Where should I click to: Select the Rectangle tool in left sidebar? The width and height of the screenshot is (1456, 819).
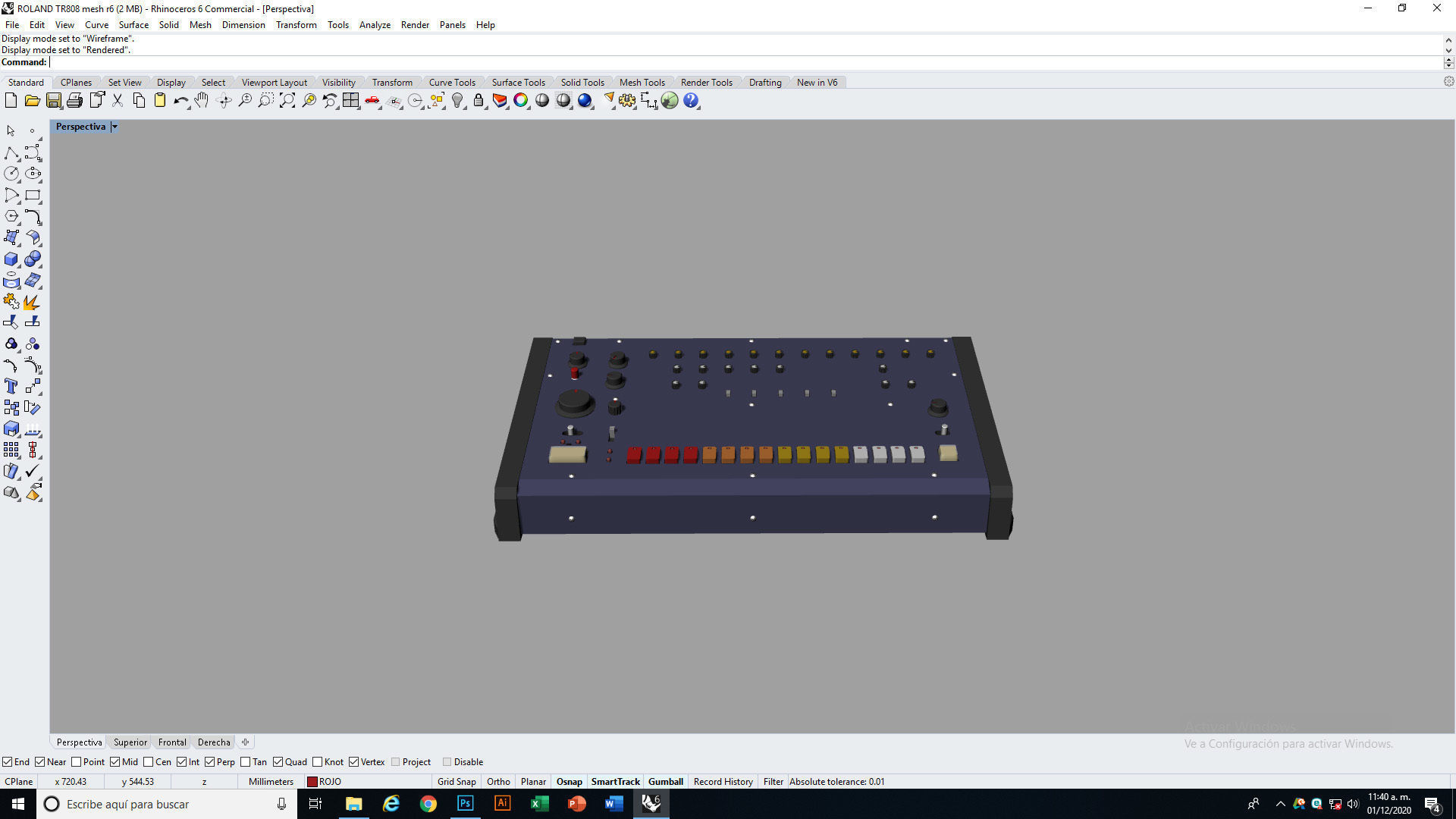point(33,196)
